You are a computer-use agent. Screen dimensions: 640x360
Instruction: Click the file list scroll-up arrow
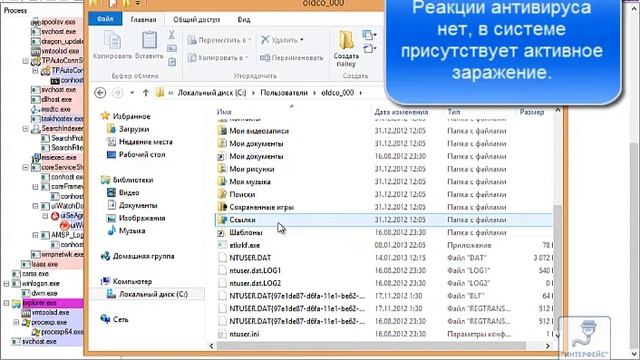click(558, 111)
